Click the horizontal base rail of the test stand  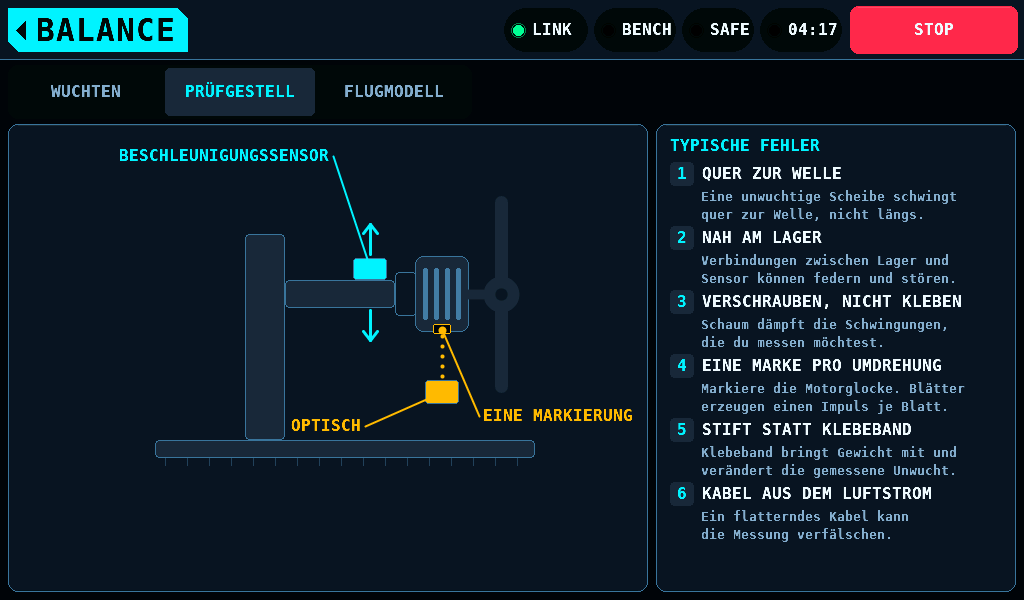click(345, 449)
